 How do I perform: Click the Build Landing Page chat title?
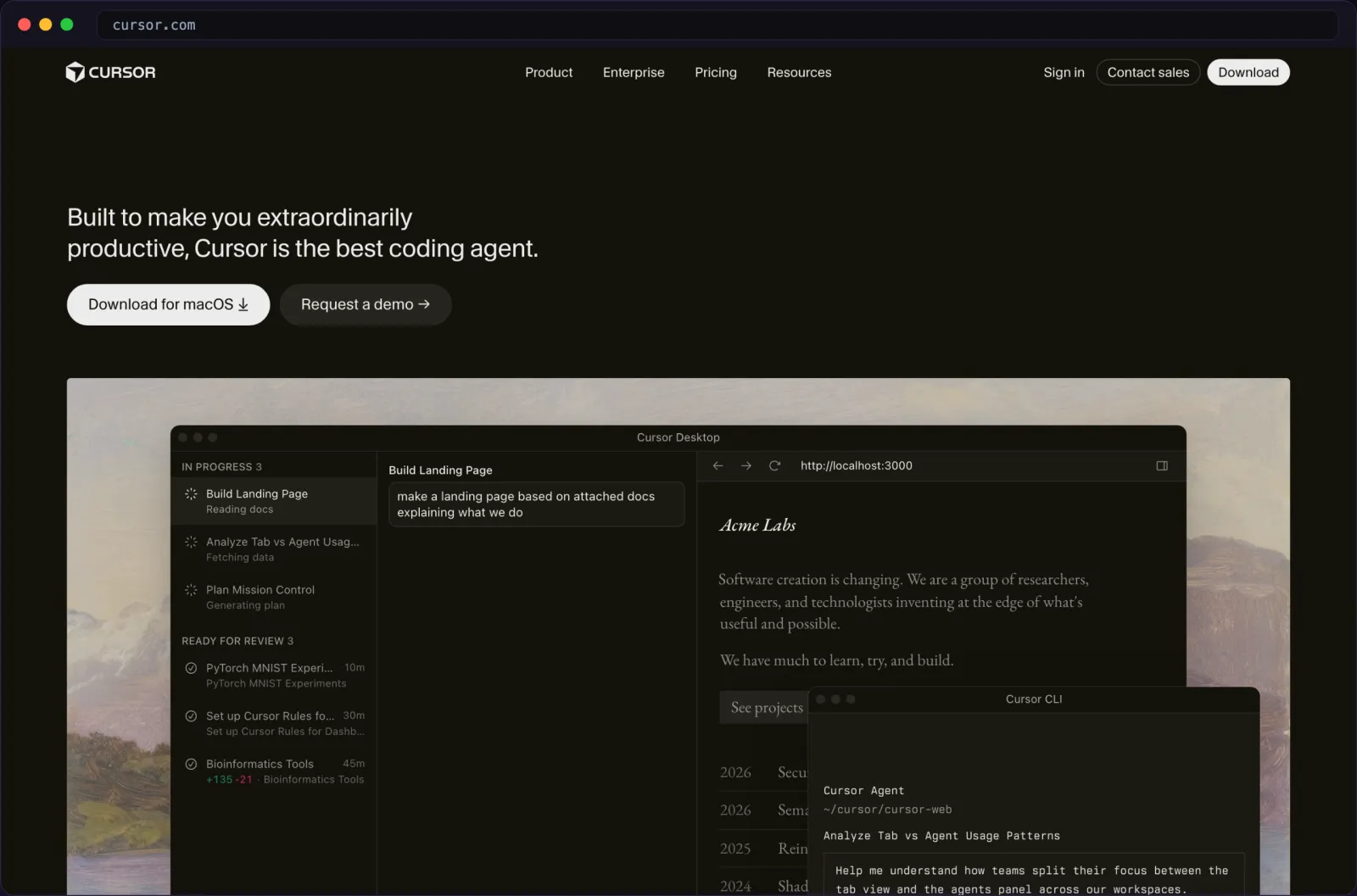click(440, 470)
